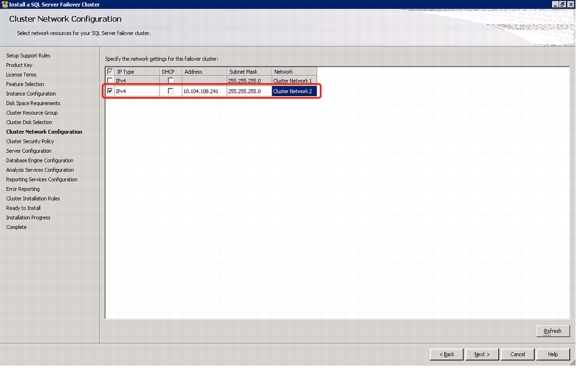Image resolution: width=578 pixels, height=369 pixels.
Task: Select Feature Selection step
Action: (25, 84)
